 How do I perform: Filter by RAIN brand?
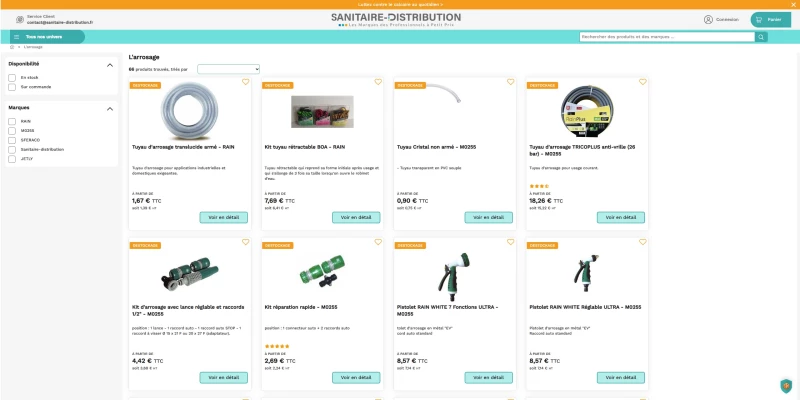tap(12, 121)
